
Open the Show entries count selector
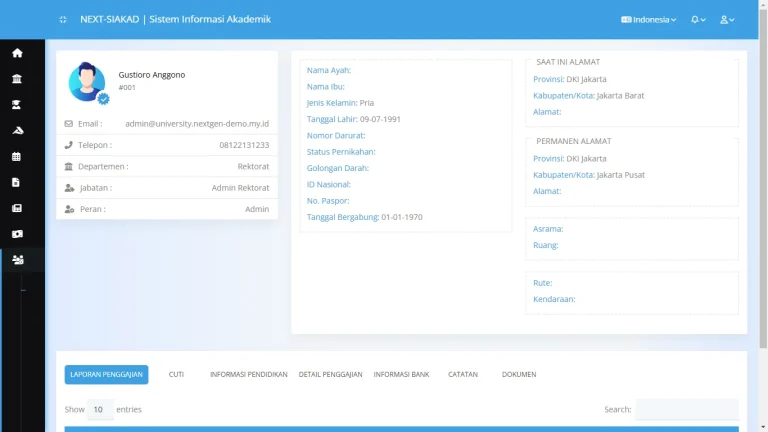[100, 409]
